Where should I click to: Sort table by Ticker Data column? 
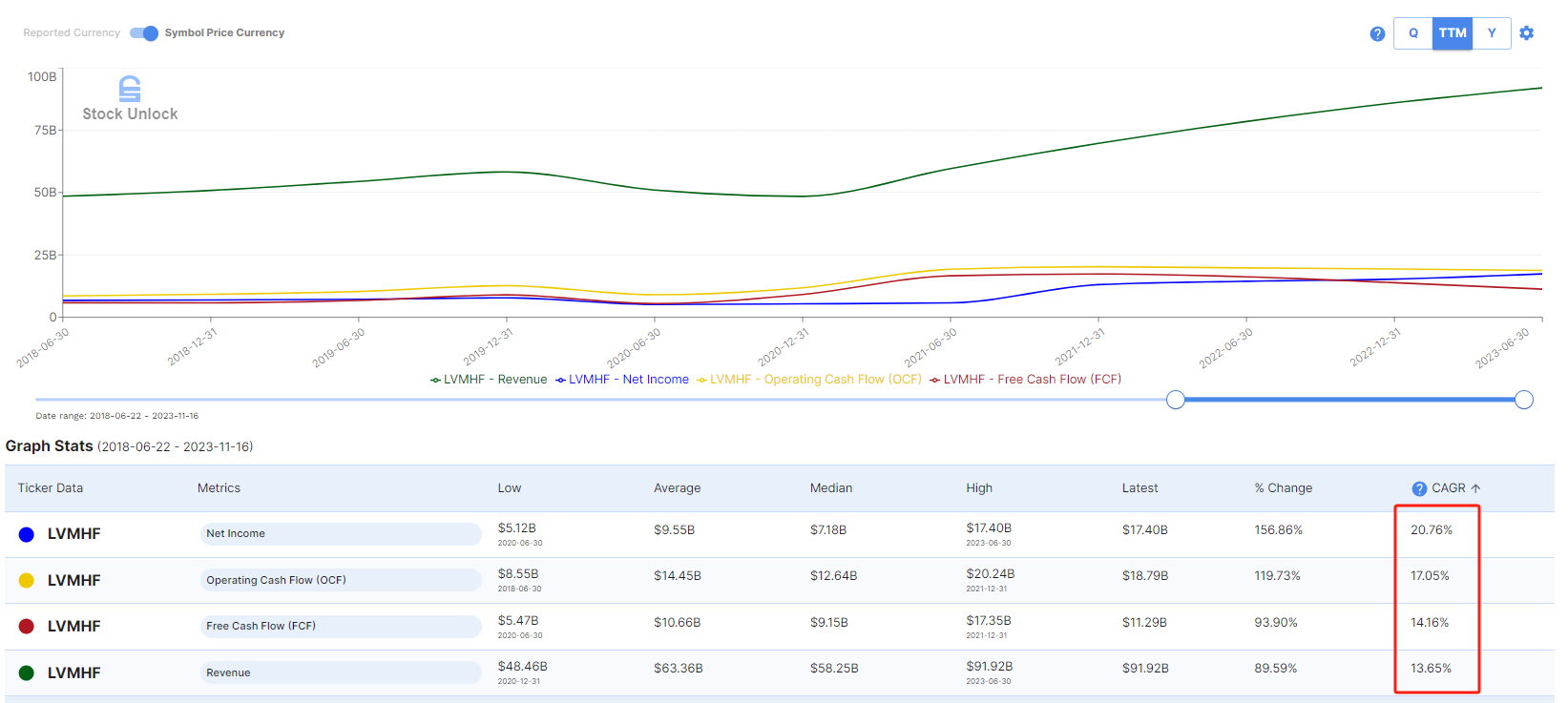coord(51,488)
